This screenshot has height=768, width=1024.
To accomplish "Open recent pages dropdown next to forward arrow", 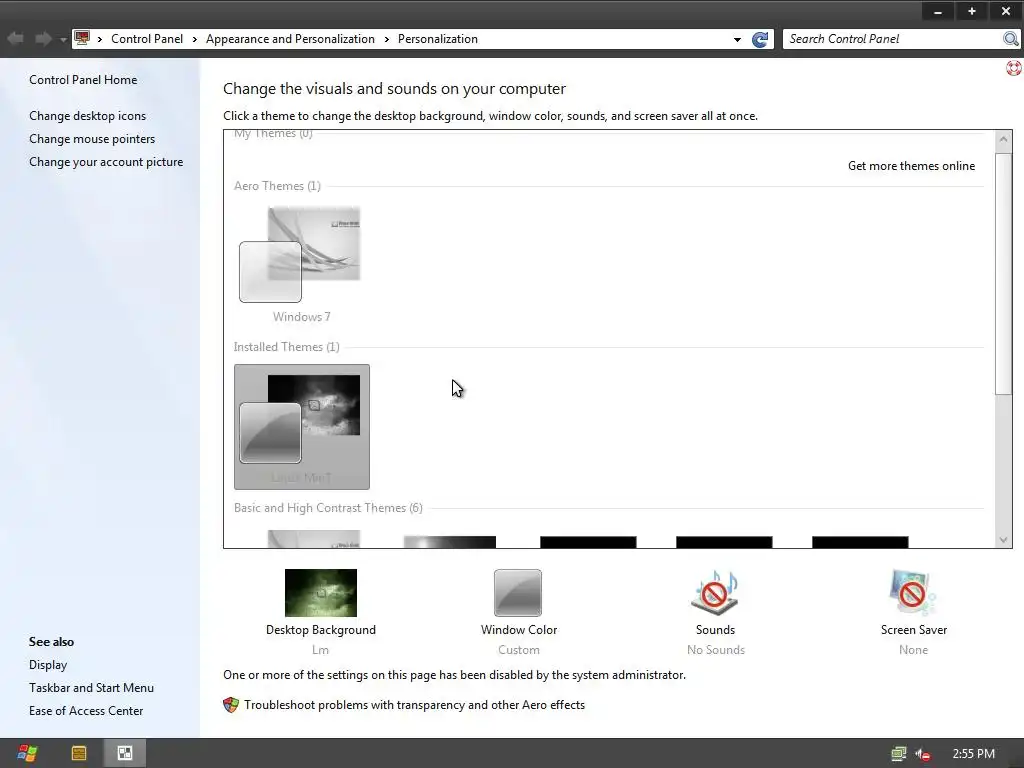I will tap(63, 40).
